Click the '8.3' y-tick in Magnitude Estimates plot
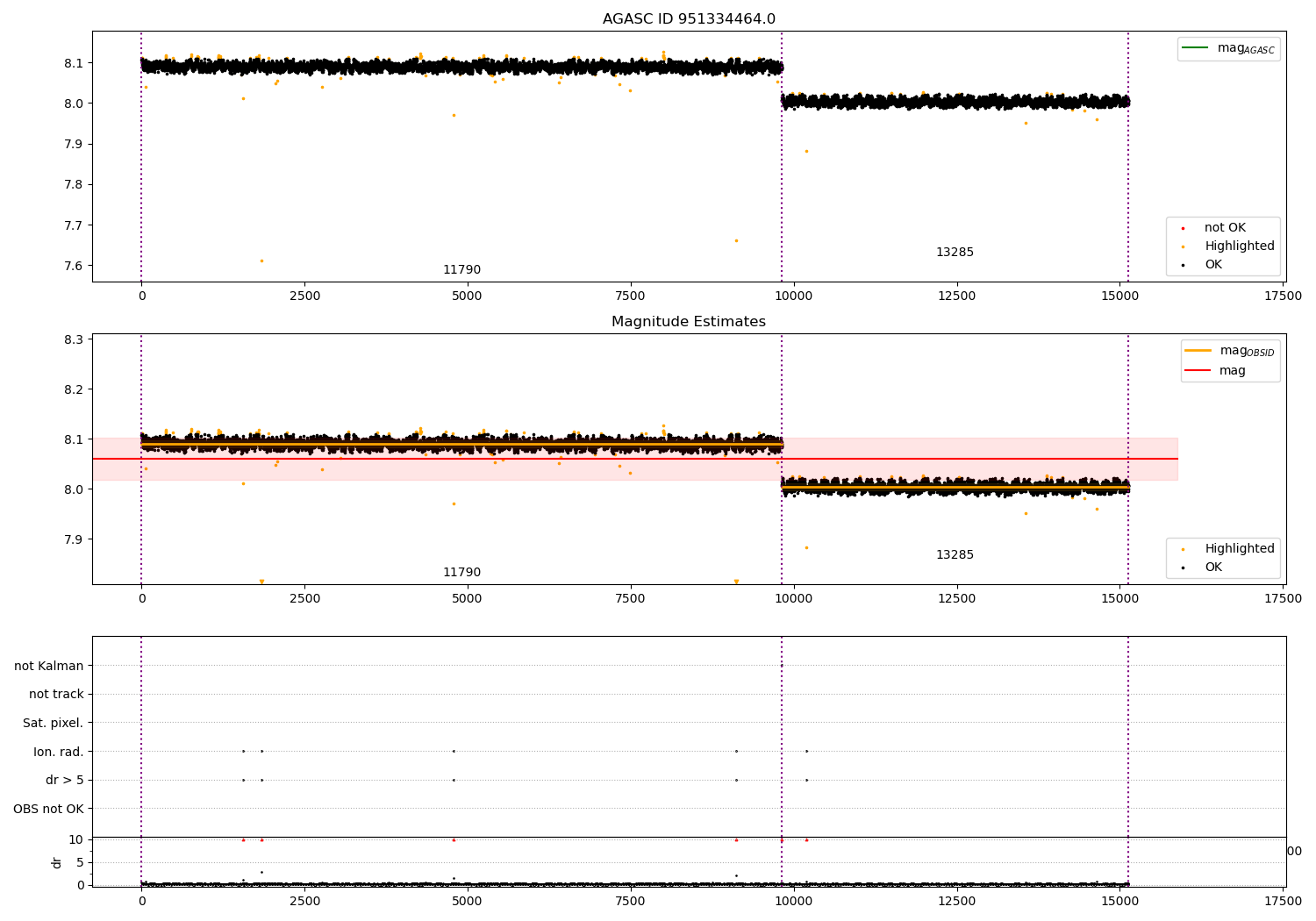 pyautogui.click(x=75, y=339)
